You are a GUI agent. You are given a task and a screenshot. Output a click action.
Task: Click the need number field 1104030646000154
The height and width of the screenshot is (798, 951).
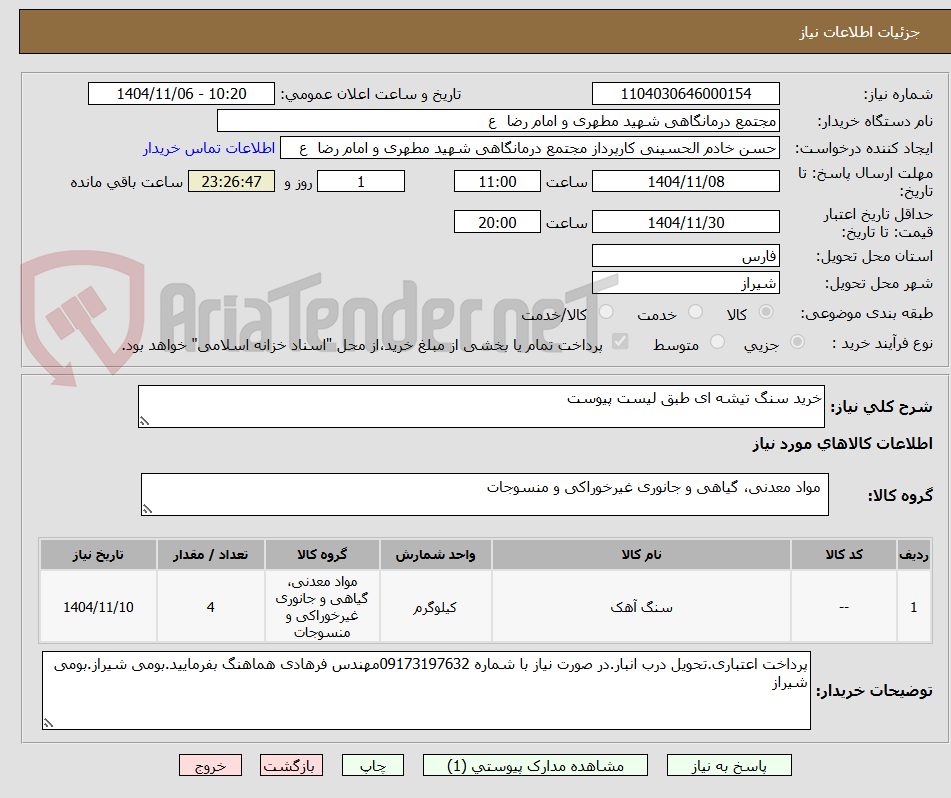(685, 94)
